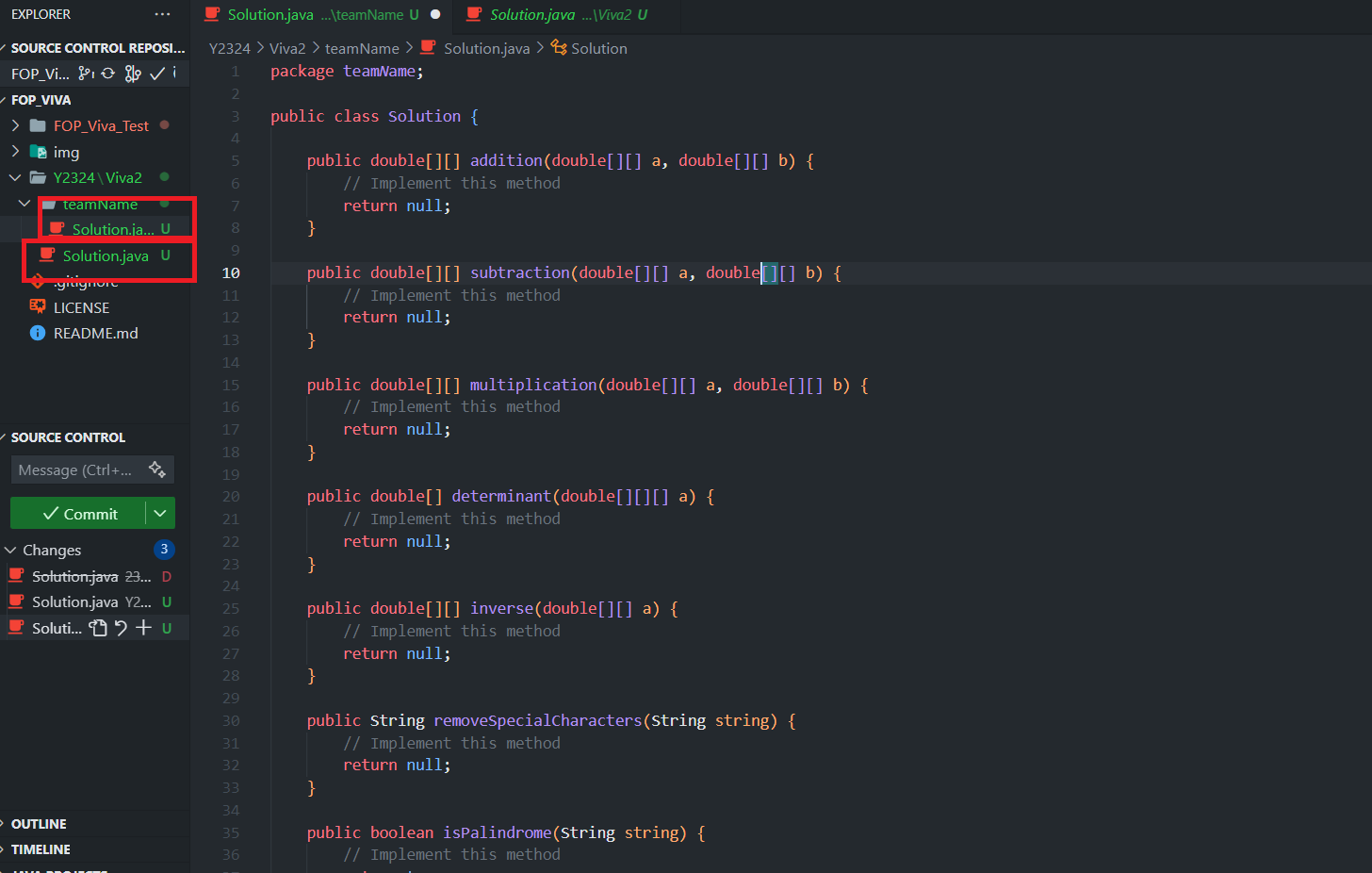Screen dimensions: 1372x873
Task: Collapse the Source Control Repositories section
Action: tap(5, 48)
